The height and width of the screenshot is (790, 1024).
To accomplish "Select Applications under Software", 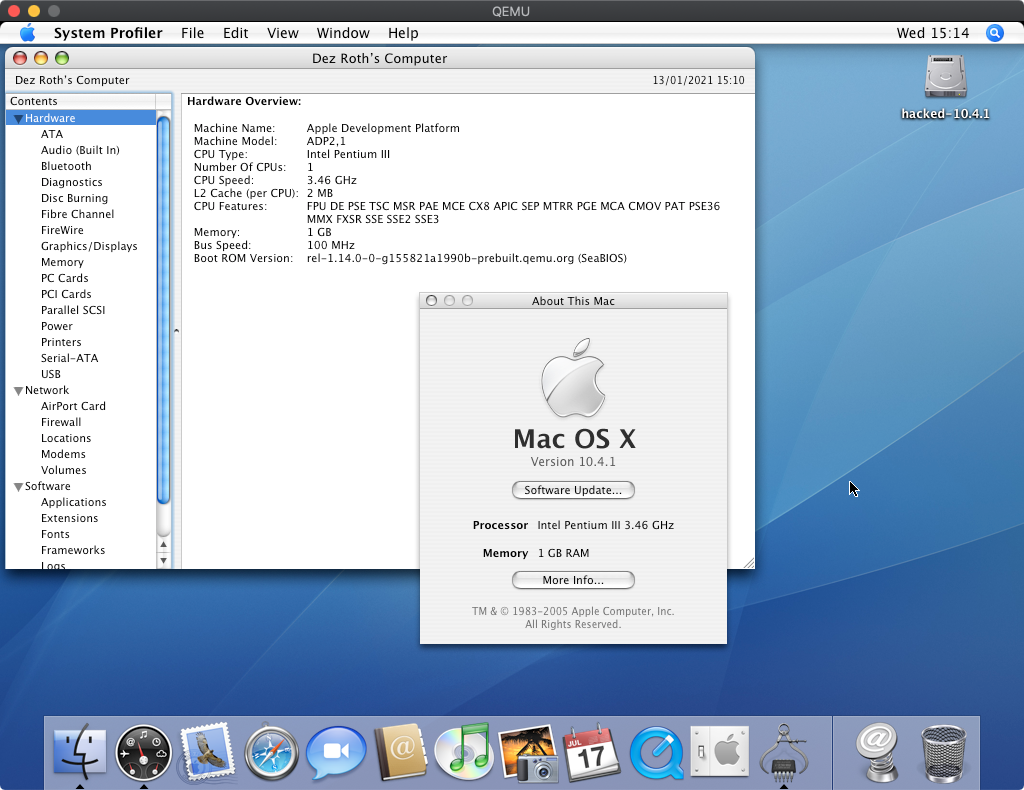I will (74, 502).
